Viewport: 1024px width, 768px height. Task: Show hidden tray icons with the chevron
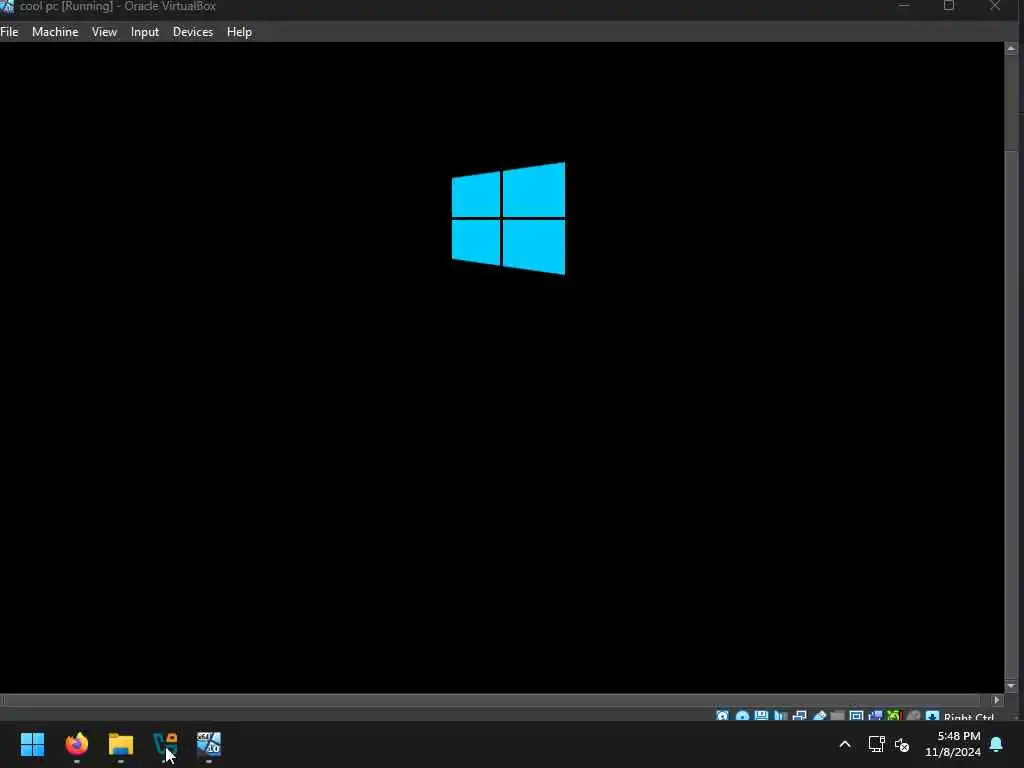click(x=844, y=744)
